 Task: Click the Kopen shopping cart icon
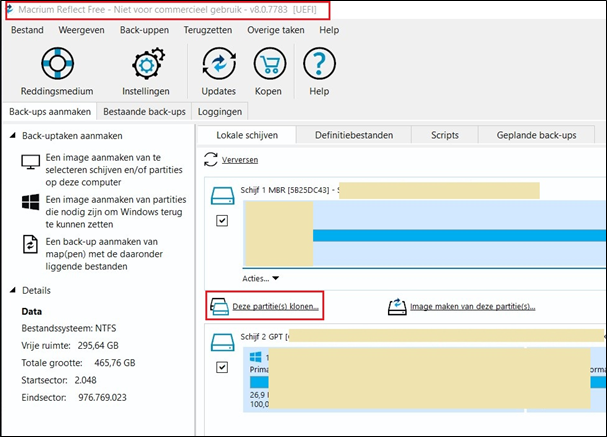click(268, 65)
